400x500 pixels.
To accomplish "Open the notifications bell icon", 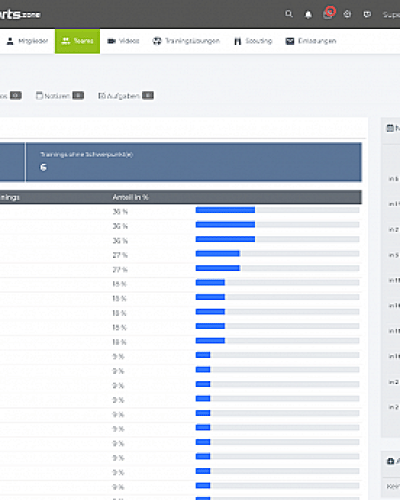I will (x=308, y=14).
